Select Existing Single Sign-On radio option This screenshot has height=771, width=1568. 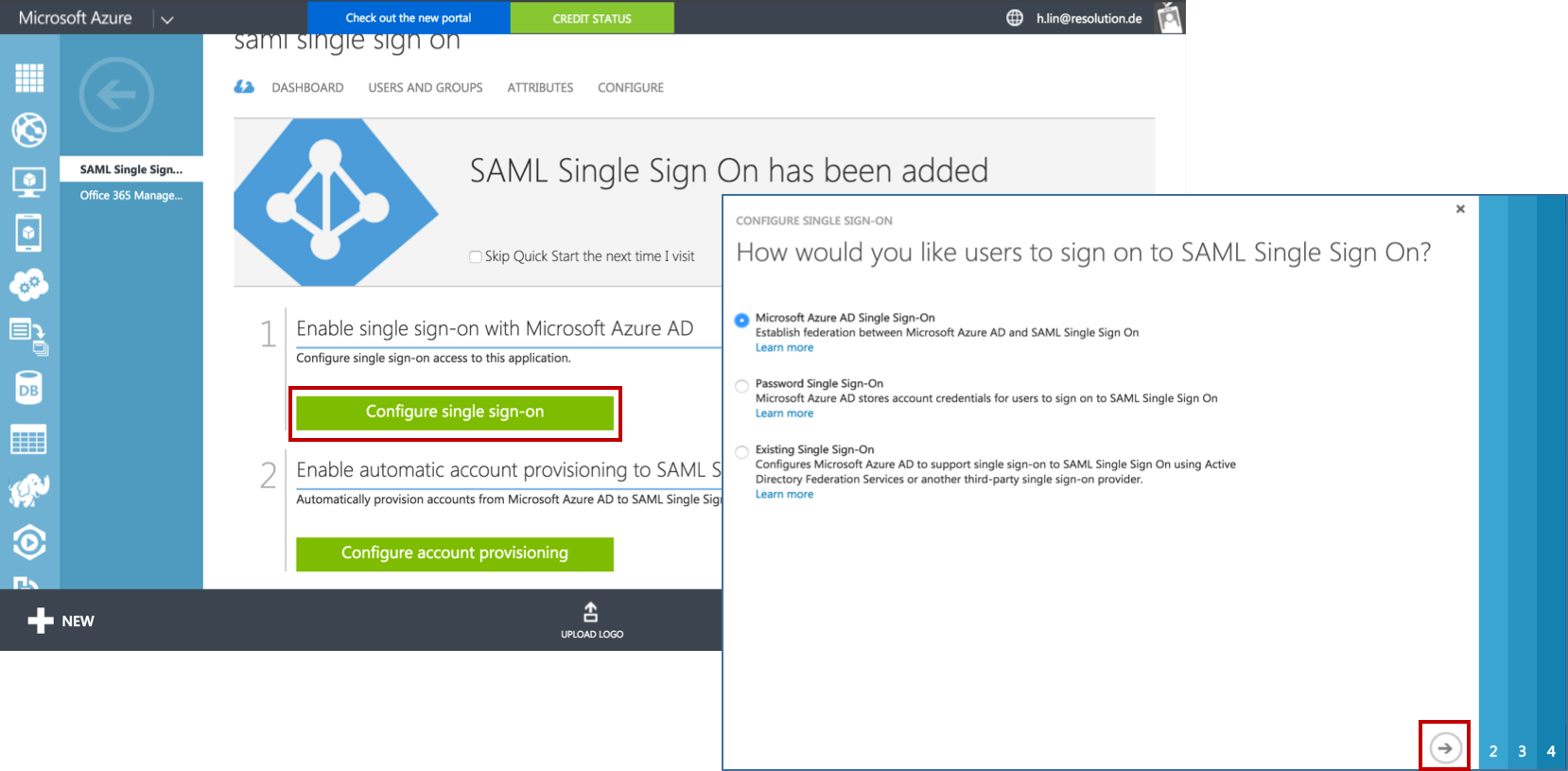[742, 452]
